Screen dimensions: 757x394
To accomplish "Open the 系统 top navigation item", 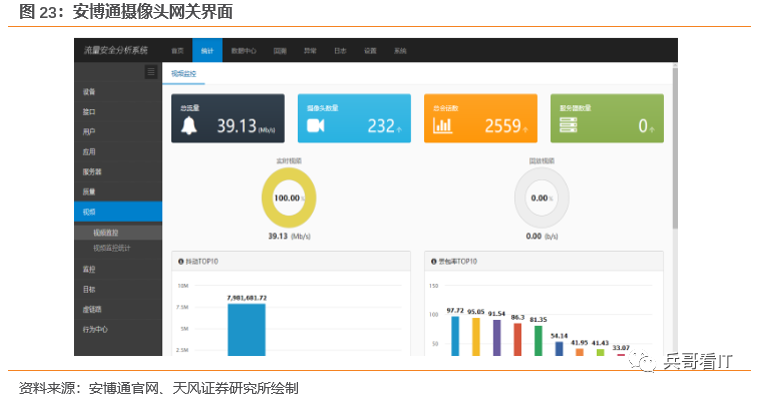I will [400, 51].
